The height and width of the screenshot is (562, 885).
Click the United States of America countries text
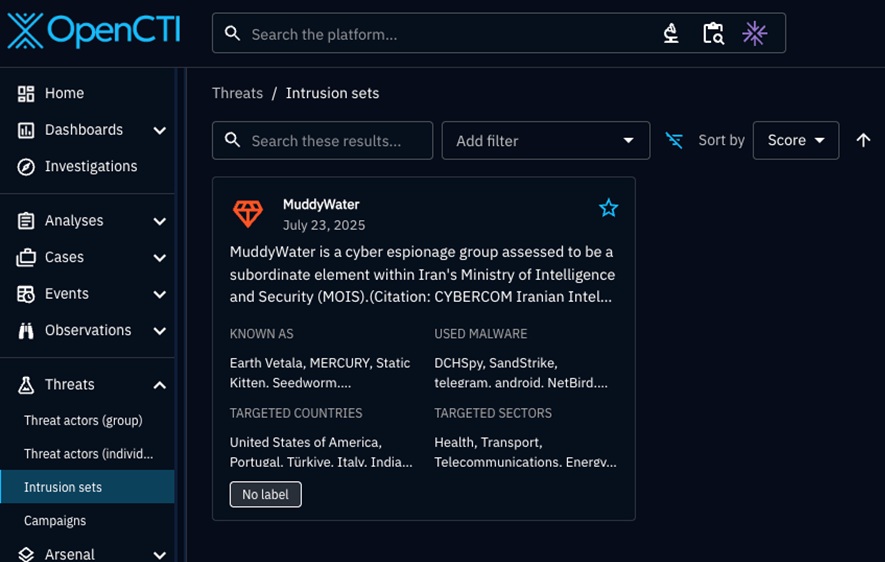pyautogui.click(x=321, y=452)
